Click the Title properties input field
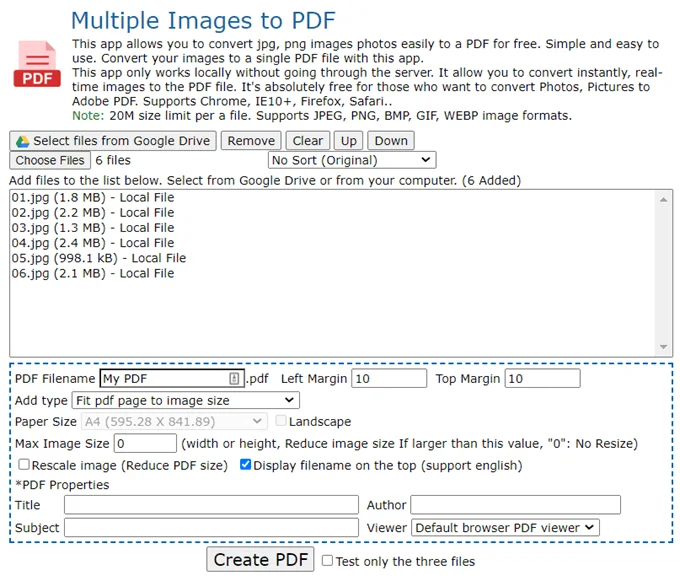 click(212, 505)
